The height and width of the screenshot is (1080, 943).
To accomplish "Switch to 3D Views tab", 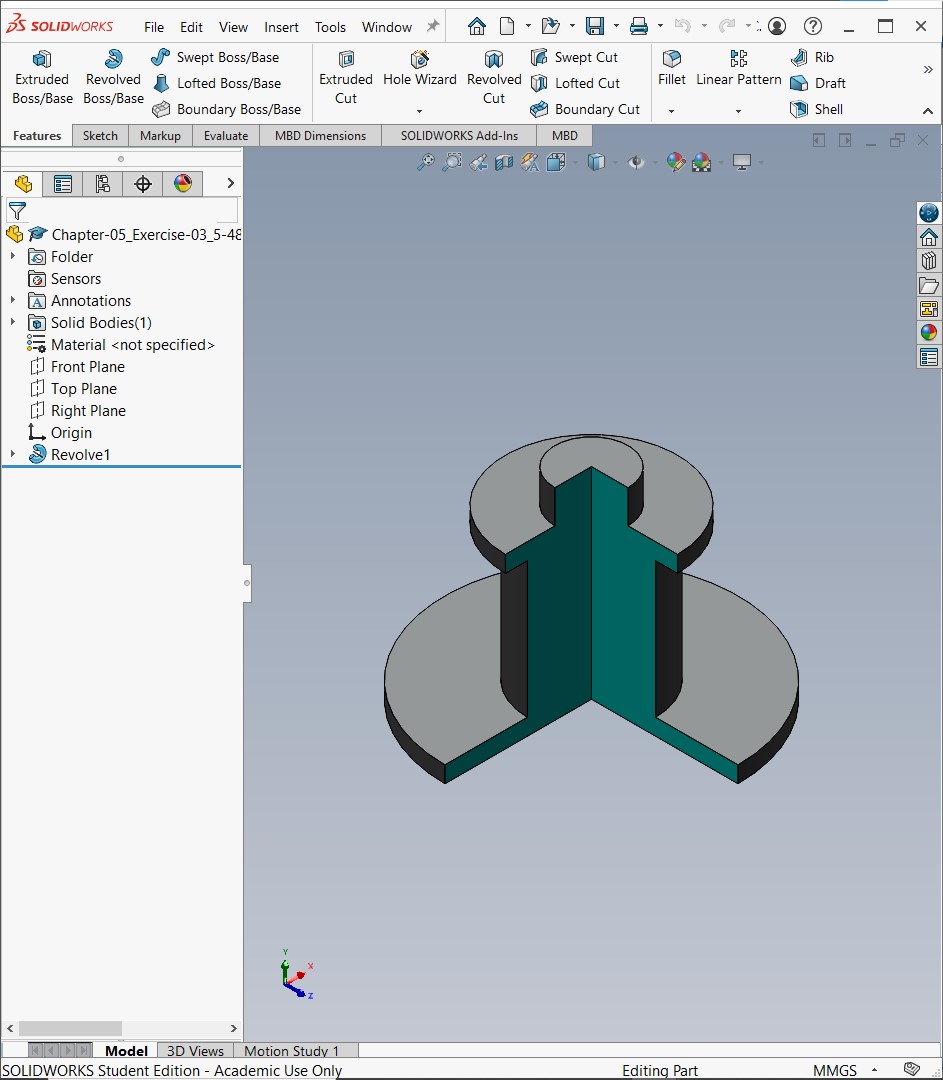I will click(195, 1051).
